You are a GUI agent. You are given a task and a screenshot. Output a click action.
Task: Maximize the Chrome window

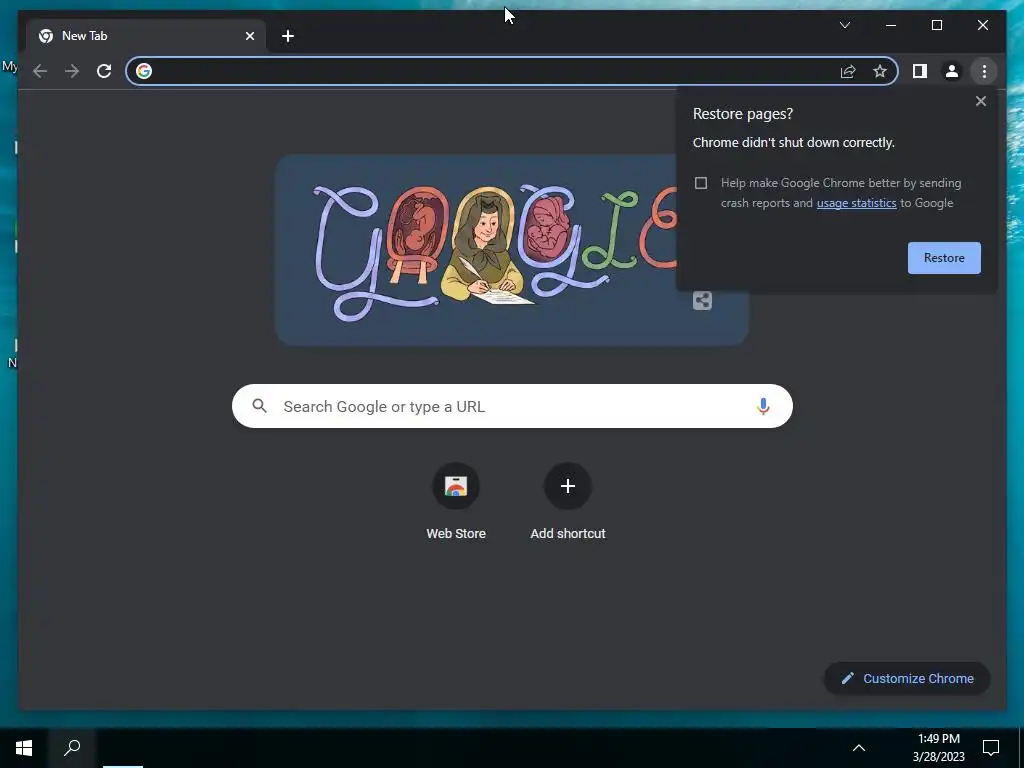936,25
